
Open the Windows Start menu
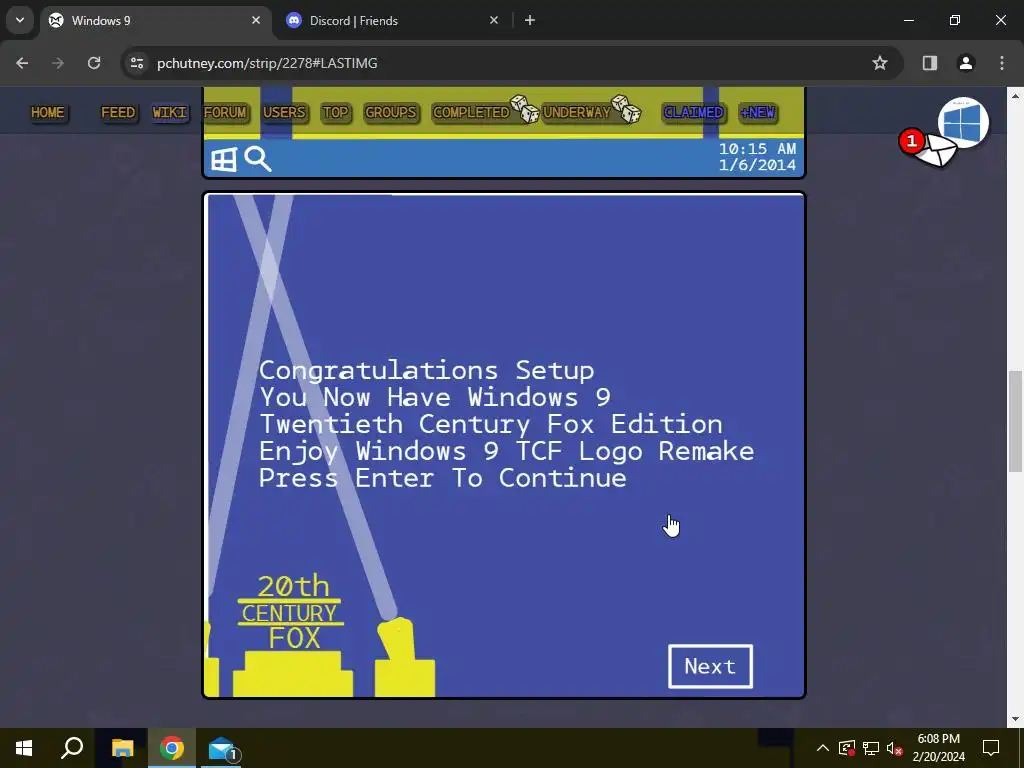point(24,748)
